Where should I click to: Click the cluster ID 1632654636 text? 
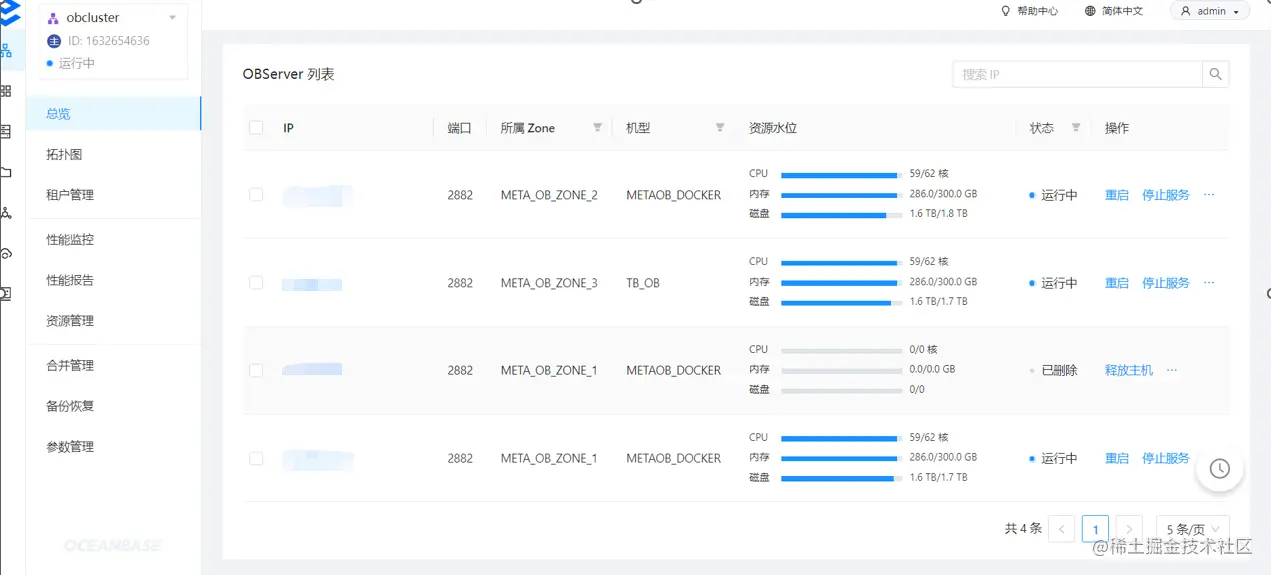[x=109, y=41]
